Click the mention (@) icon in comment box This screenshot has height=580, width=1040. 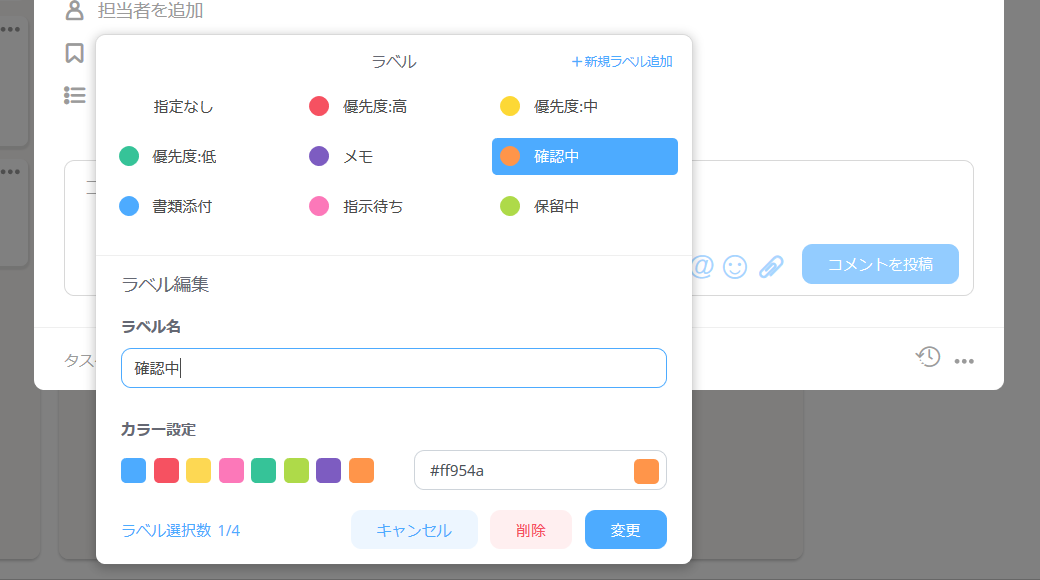click(x=703, y=266)
